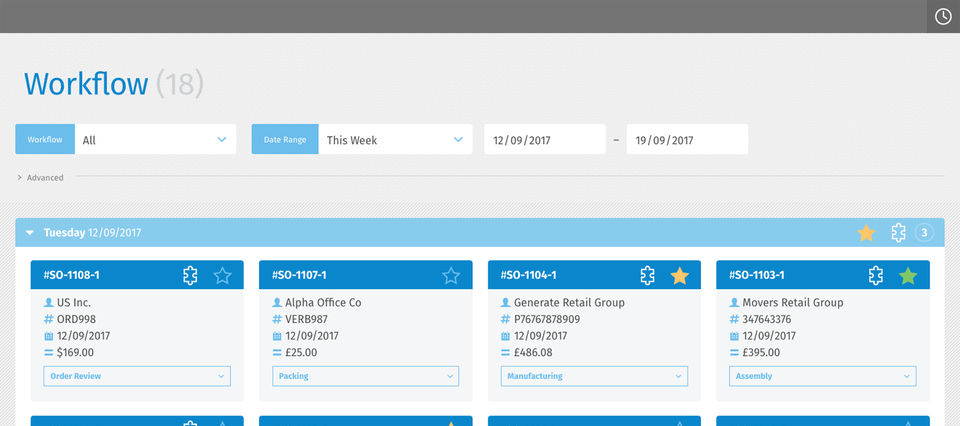Open Packing stage dropdown
Screen dimensions: 960x426
tap(366, 376)
